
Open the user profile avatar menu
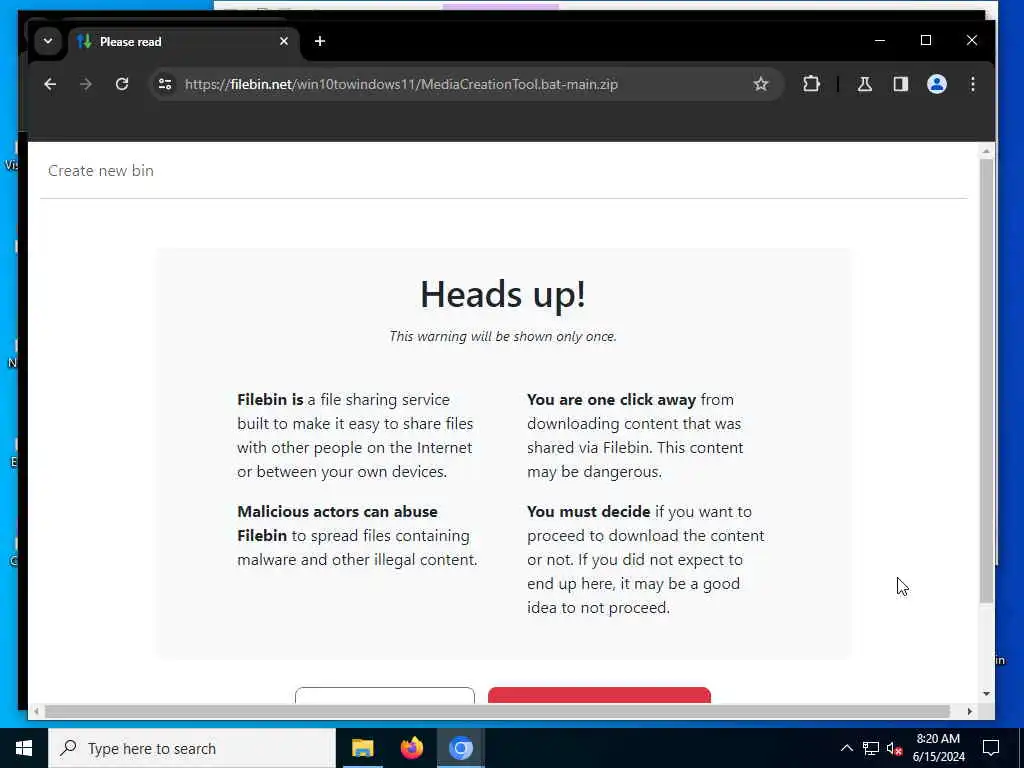coord(936,84)
